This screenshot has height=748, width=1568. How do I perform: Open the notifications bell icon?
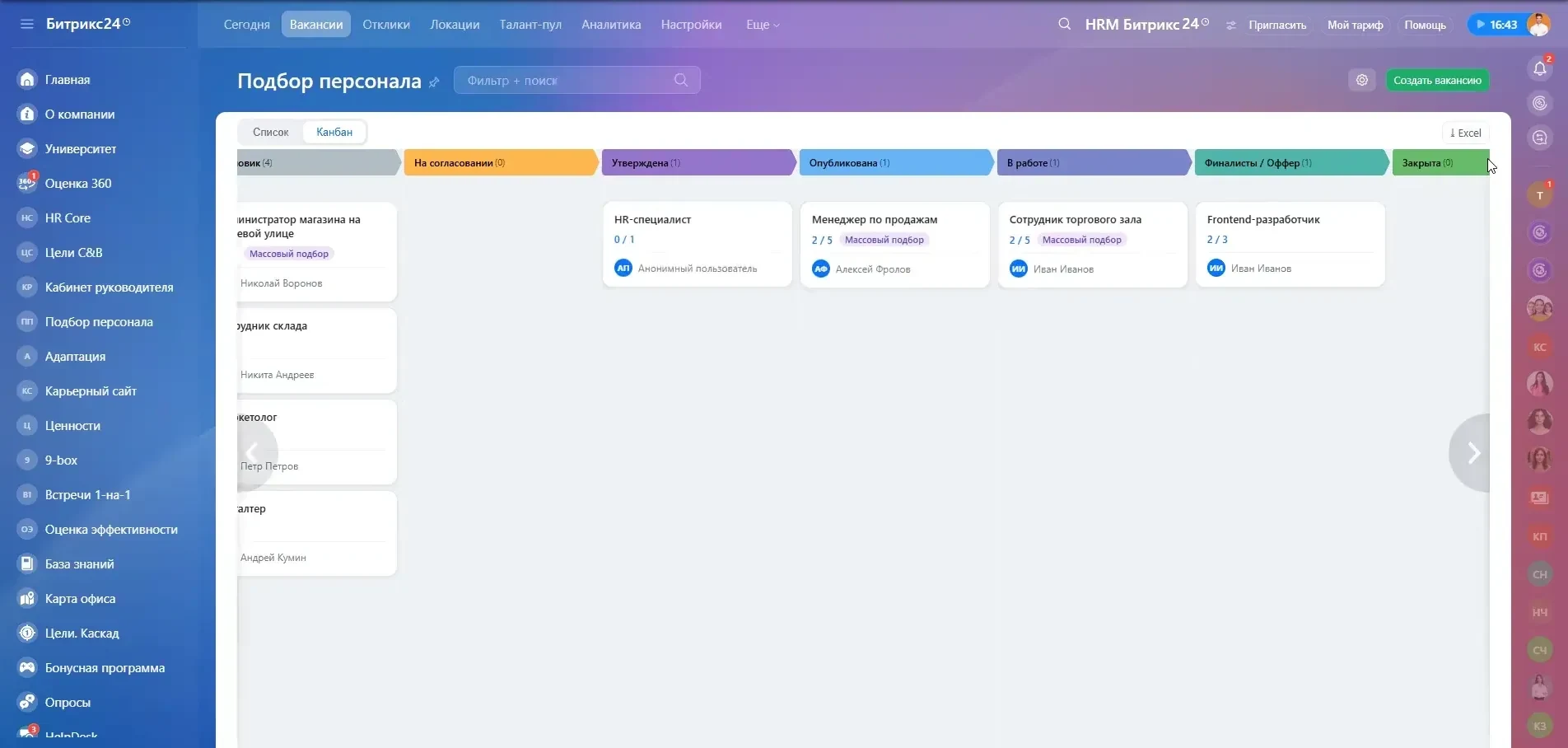click(x=1540, y=68)
